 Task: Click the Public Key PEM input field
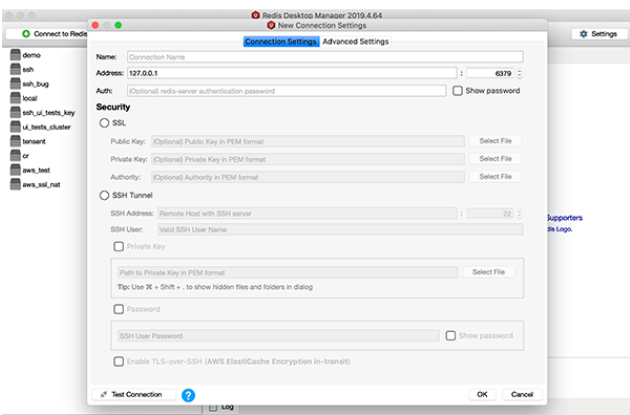coord(308,141)
